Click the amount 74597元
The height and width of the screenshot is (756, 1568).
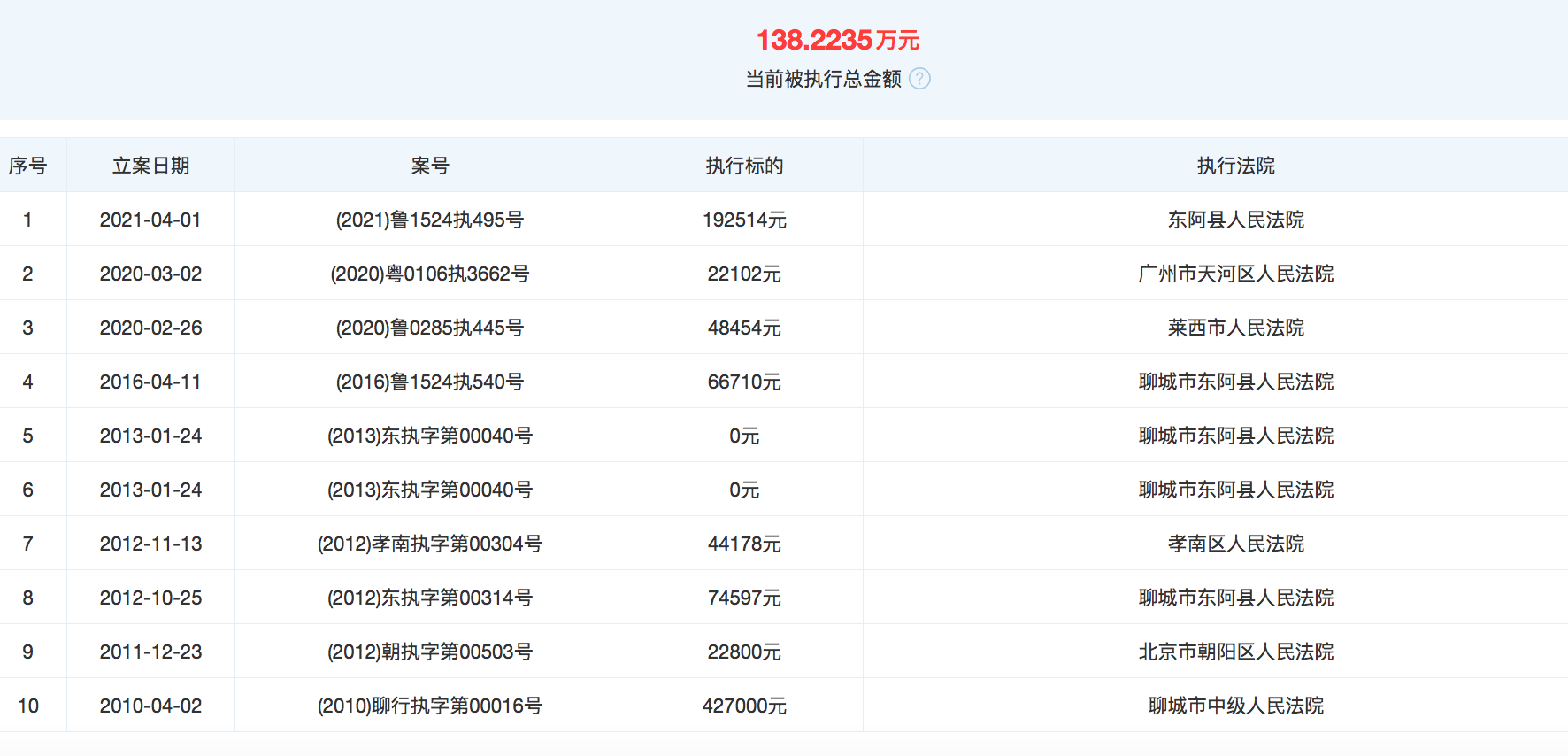coord(744,598)
